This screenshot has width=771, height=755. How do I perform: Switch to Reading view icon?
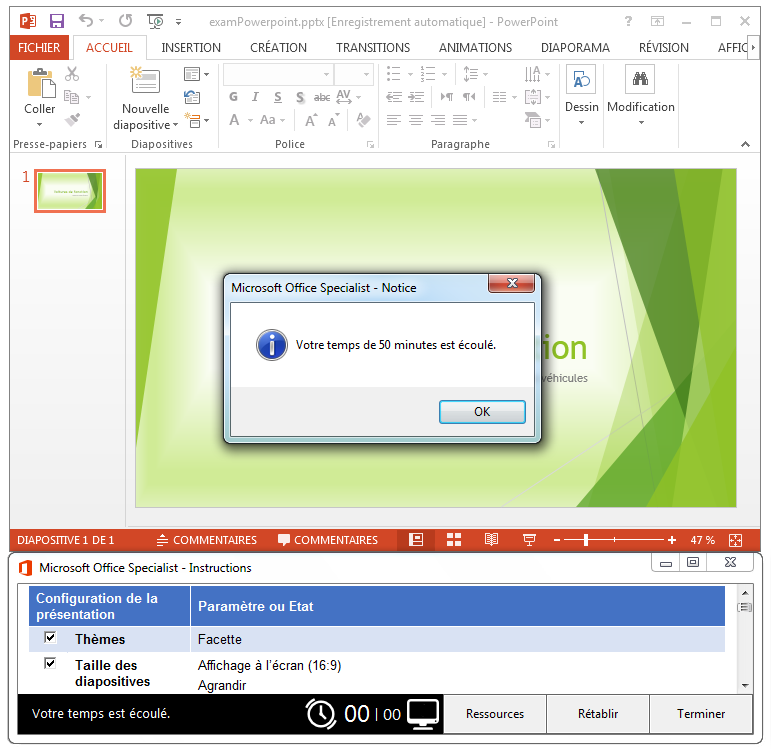click(x=491, y=540)
